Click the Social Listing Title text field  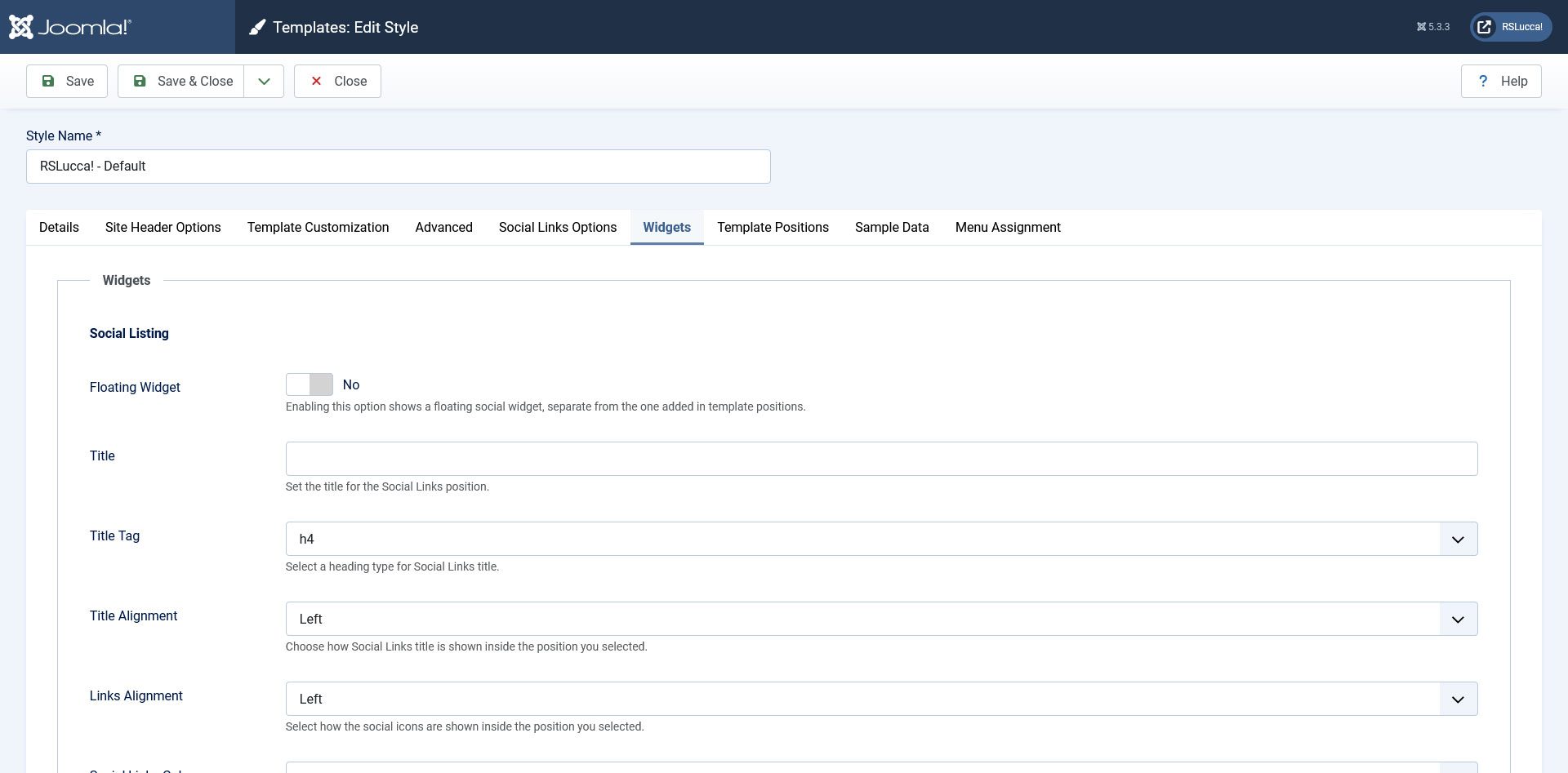coord(881,459)
